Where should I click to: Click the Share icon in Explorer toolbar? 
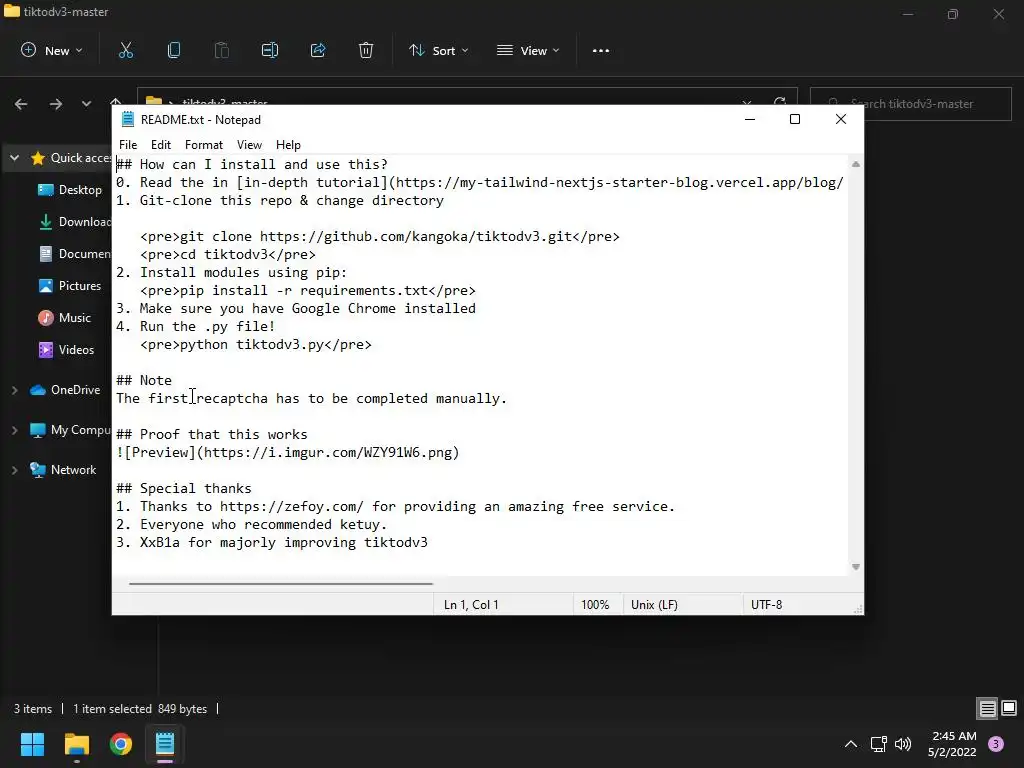coord(318,50)
